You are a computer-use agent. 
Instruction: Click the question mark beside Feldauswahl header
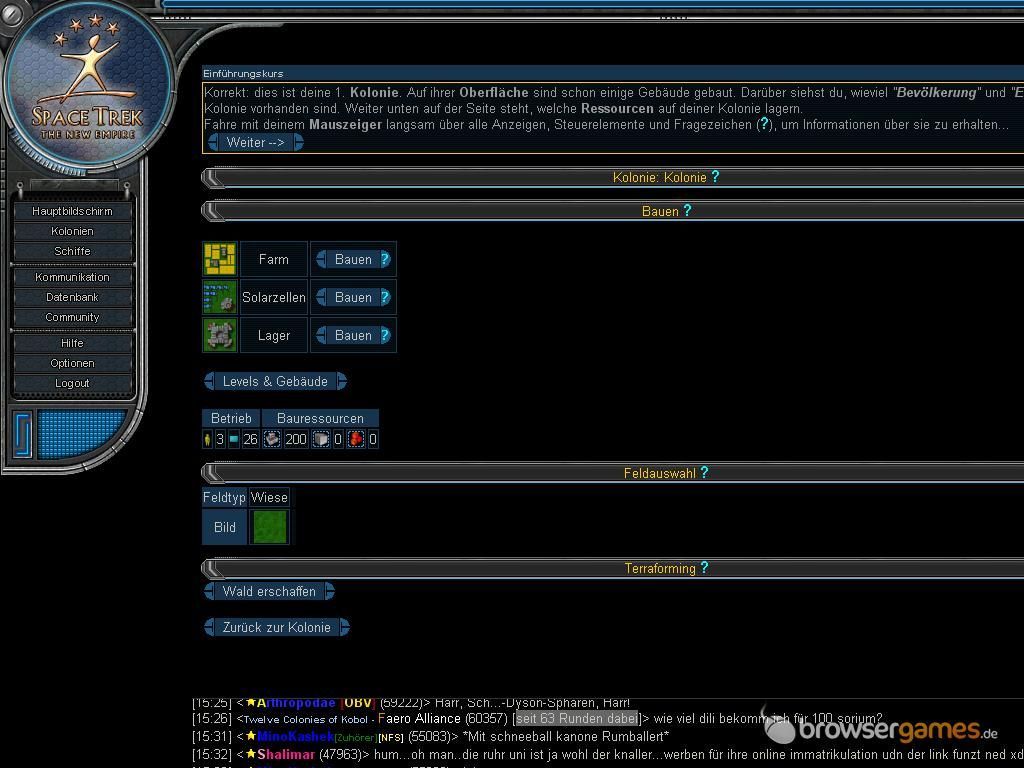704,472
